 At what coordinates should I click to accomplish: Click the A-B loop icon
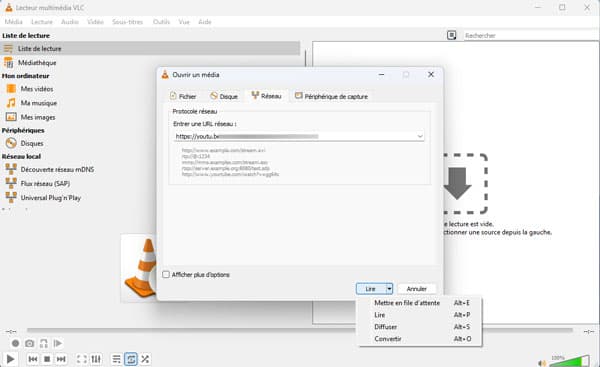click(x=44, y=343)
